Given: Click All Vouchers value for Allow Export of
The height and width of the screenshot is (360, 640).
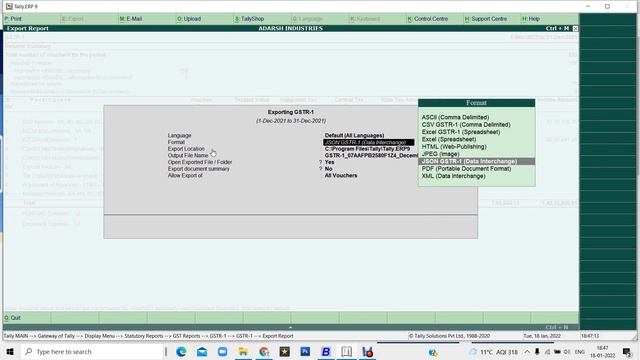Looking at the screenshot, I should (341, 176).
